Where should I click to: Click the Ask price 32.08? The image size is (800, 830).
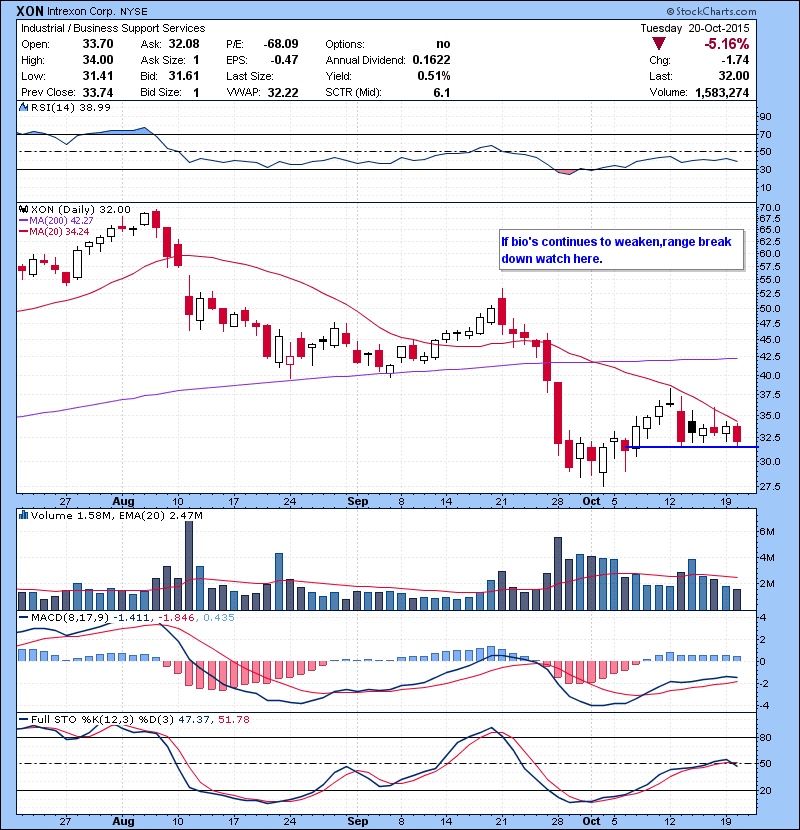click(x=184, y=44)
